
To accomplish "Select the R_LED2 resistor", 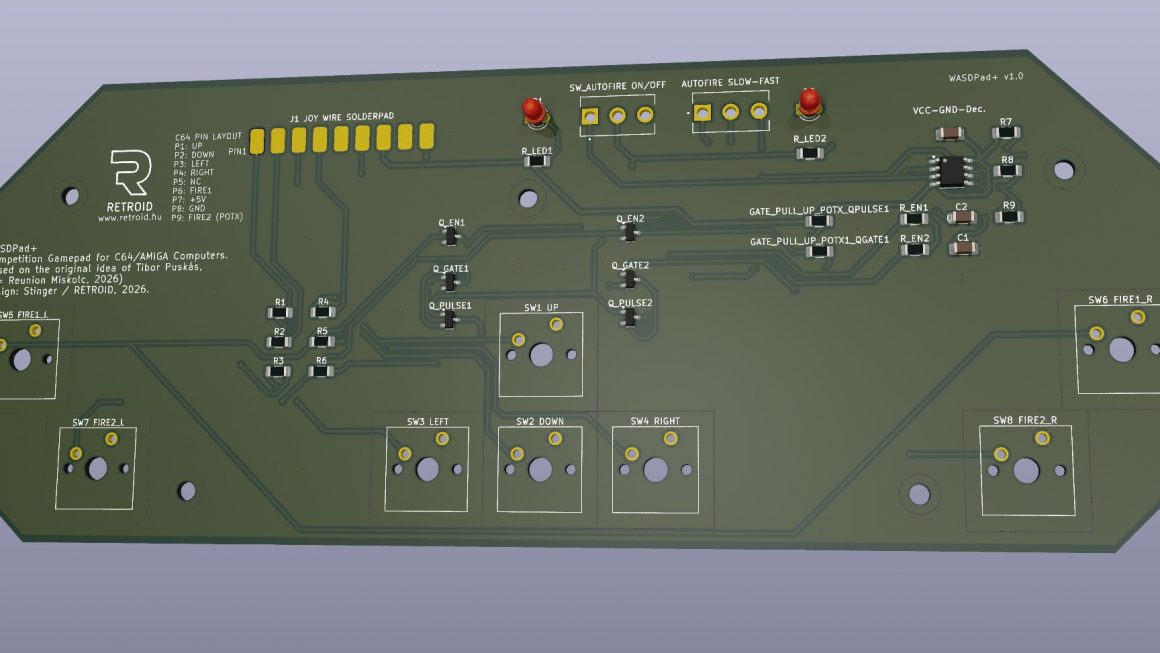I will coord(809,153).
